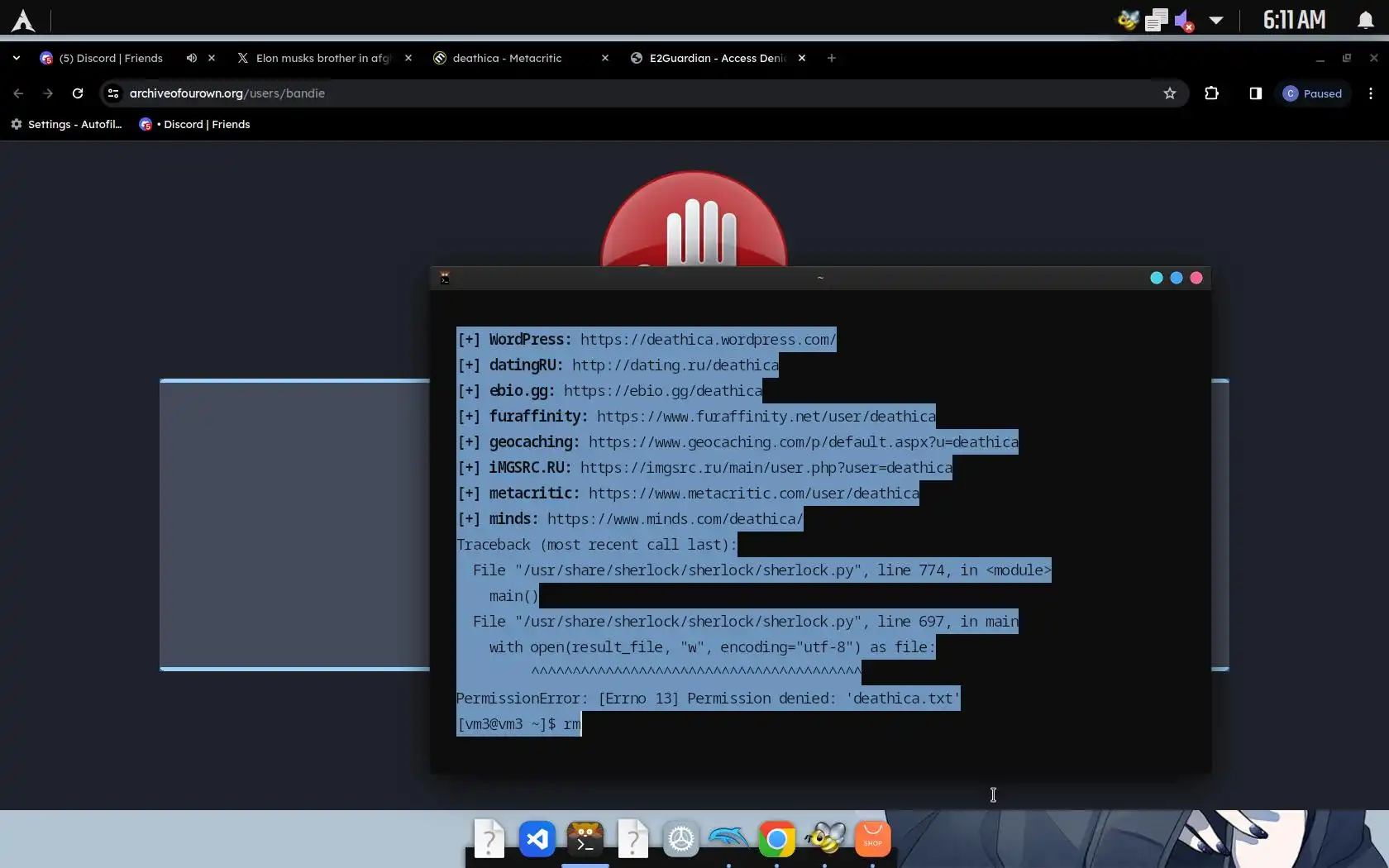Click the Traceback (most recent call last) line
This screenshot has height=868, width=1389.
596,545
